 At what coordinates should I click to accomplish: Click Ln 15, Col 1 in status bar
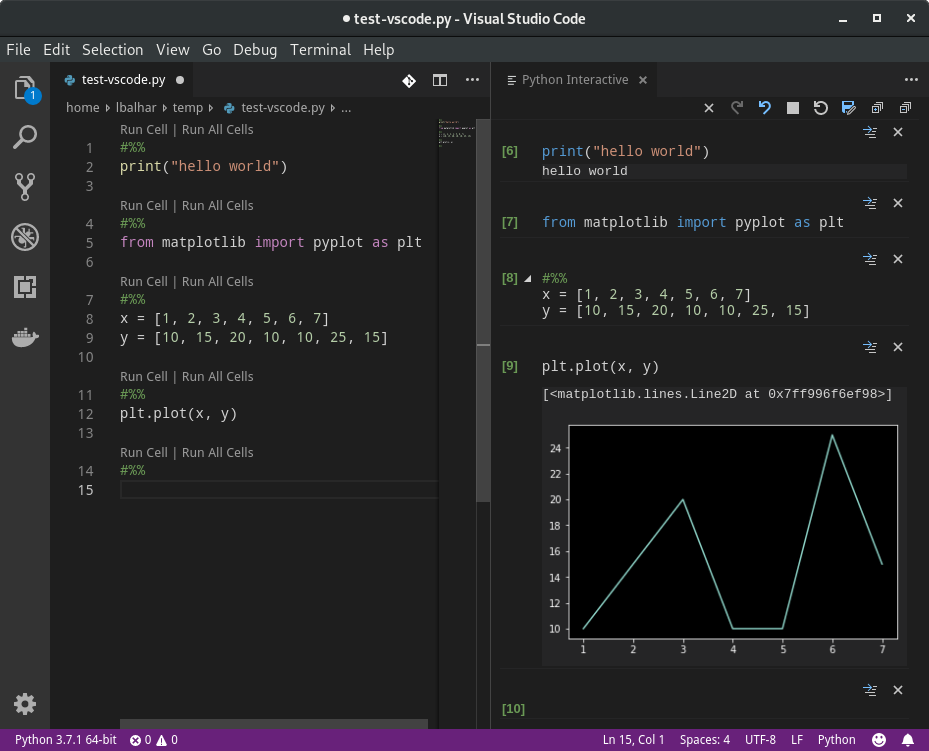click(x=633, y=740)
